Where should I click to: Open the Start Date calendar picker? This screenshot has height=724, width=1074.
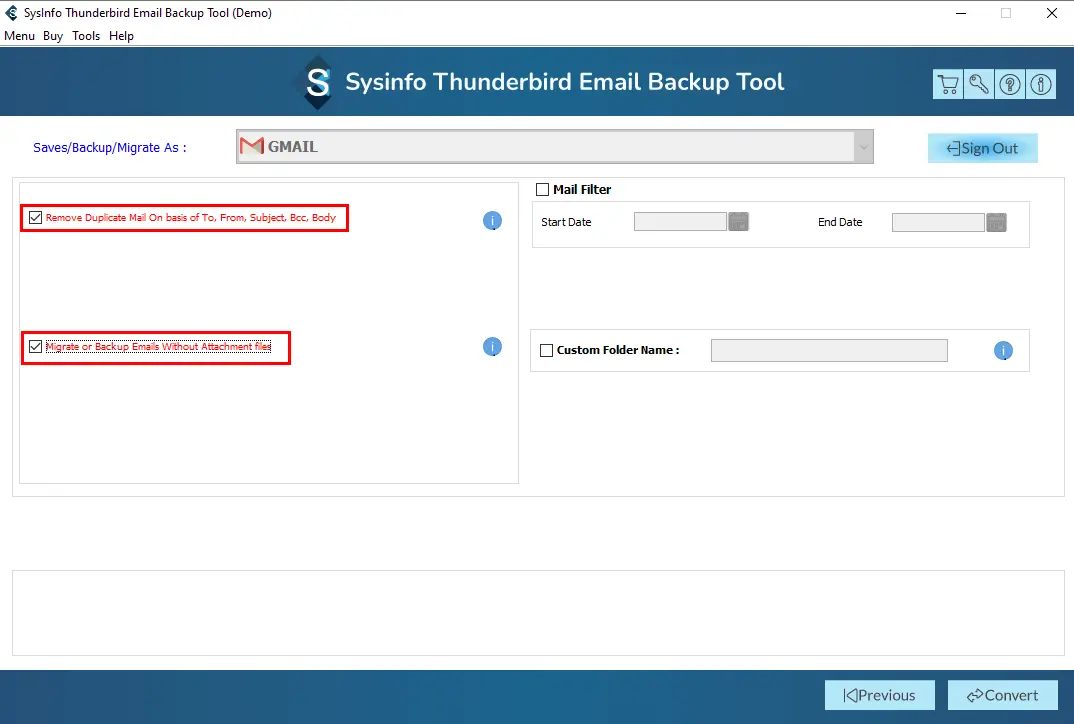pyautogui.click(x=738, y=222)
